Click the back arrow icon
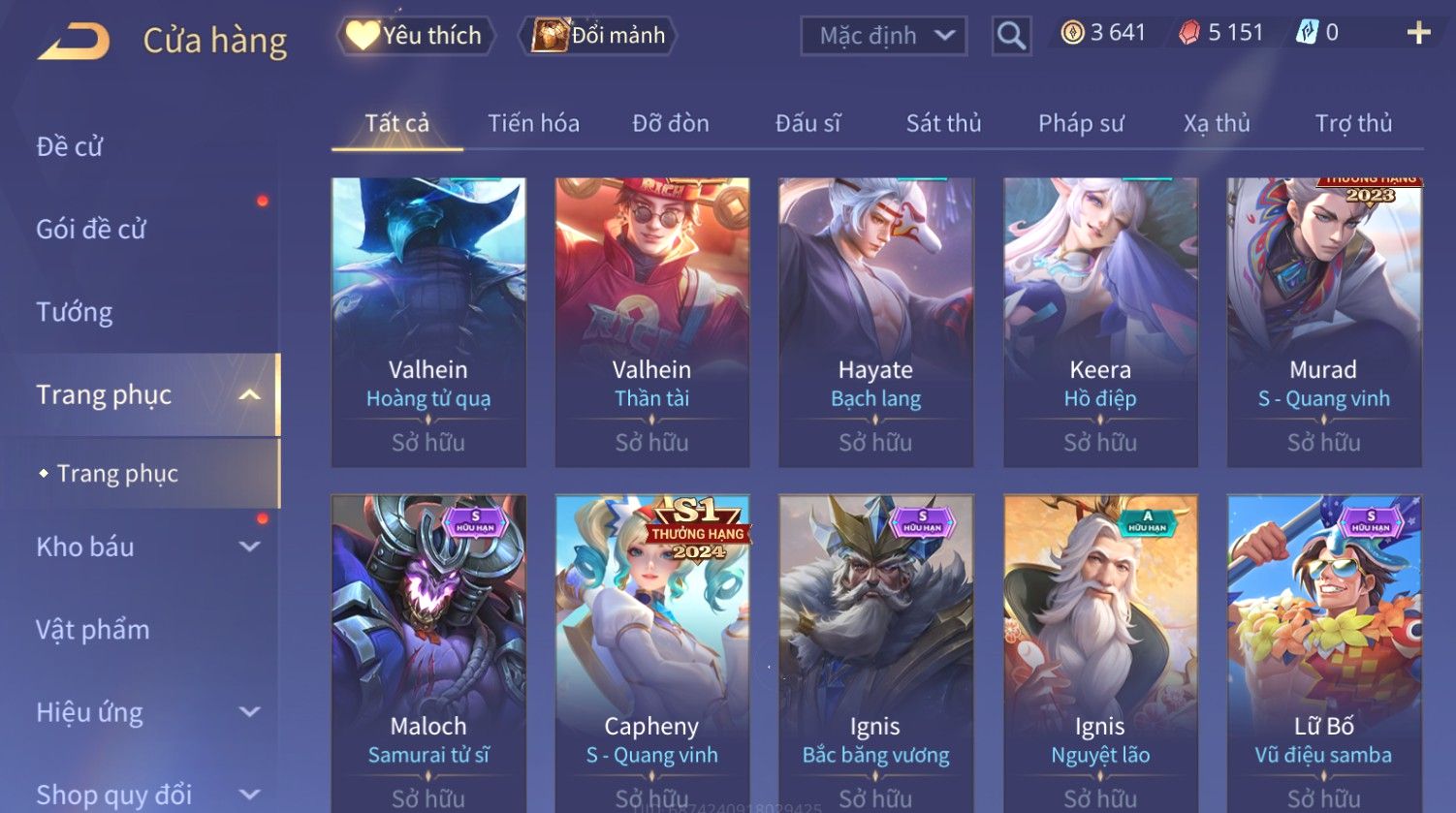1456x813 pixels. (74, 41)
